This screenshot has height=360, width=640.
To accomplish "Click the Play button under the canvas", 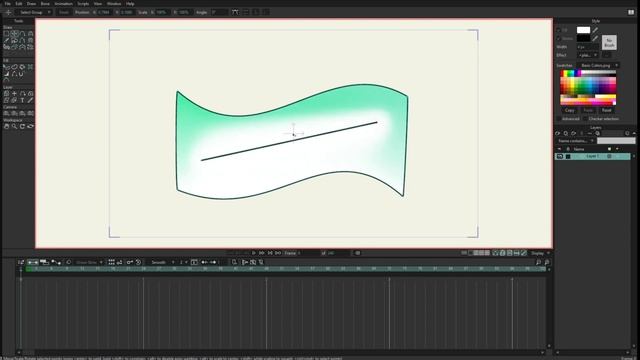I will pyautogui.click(x=253, y=253).
